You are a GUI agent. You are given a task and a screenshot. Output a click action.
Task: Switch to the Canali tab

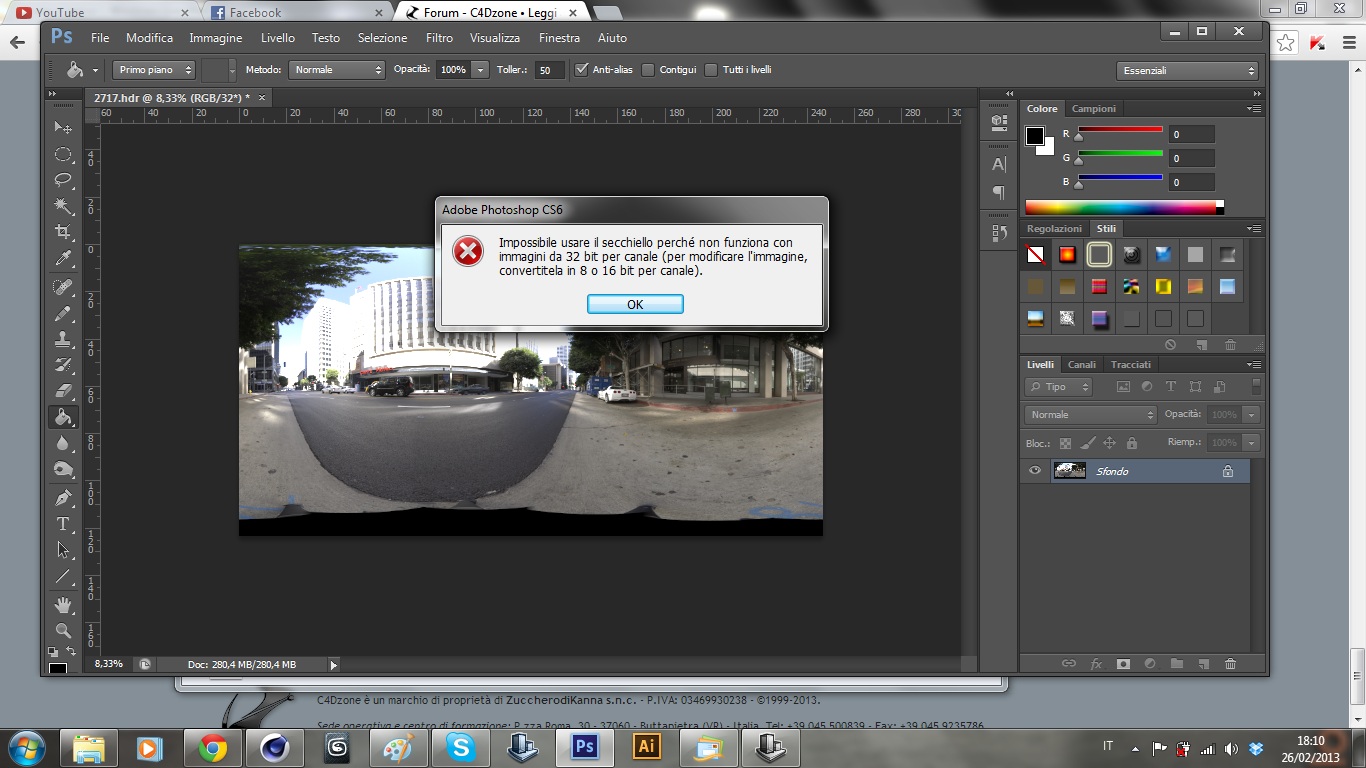pos(1081,365)
